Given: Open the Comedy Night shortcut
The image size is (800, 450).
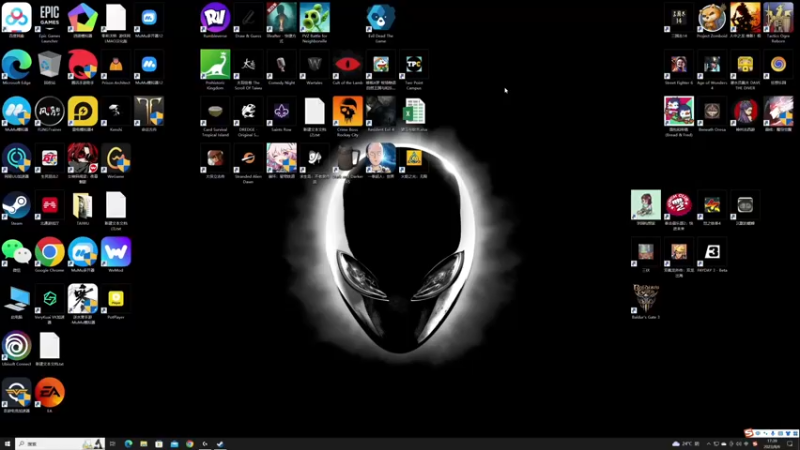Looking at the screenshot, I should [281, 68].
